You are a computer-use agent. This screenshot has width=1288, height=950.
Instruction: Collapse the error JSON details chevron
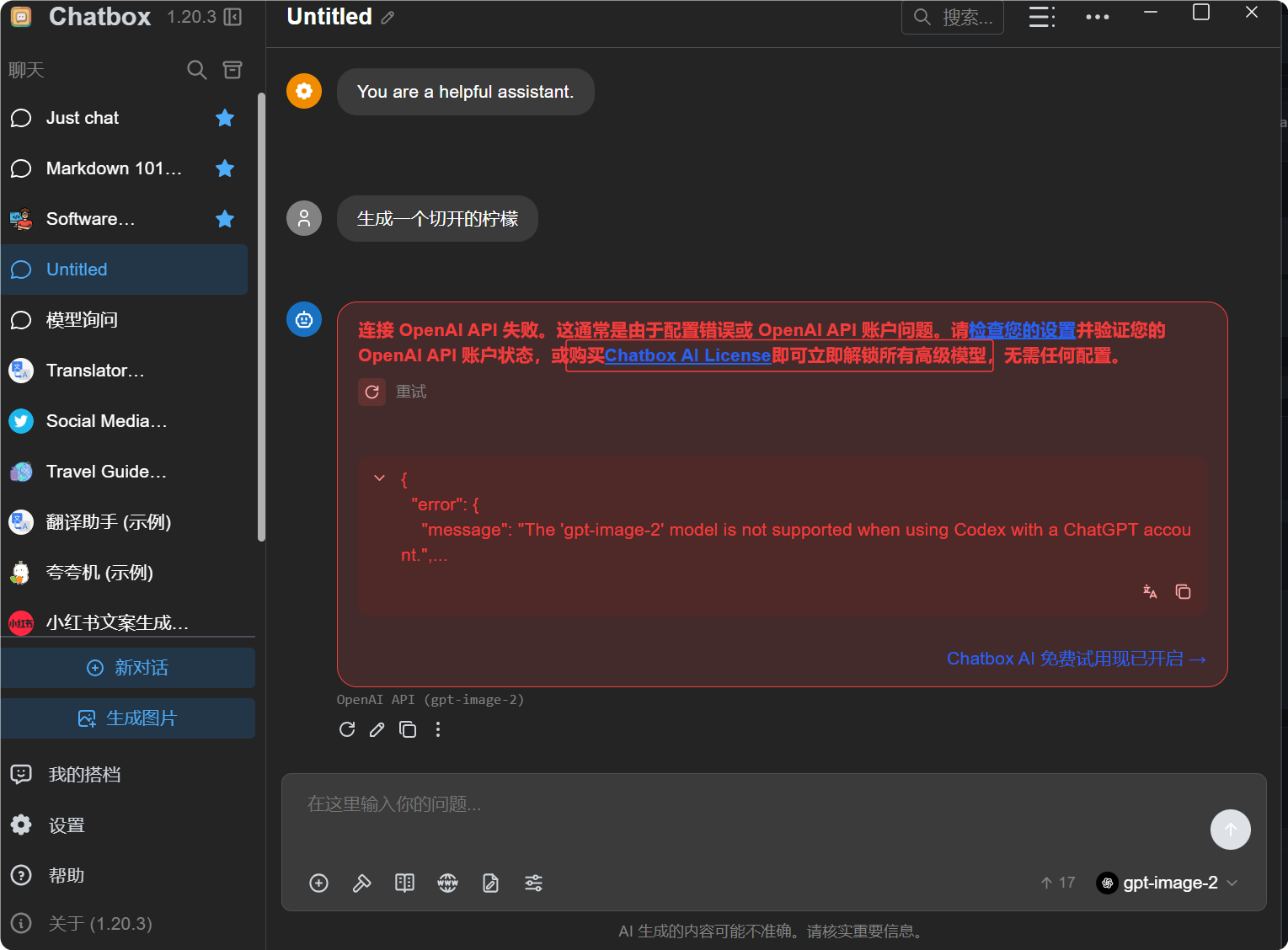coord(379,478)
